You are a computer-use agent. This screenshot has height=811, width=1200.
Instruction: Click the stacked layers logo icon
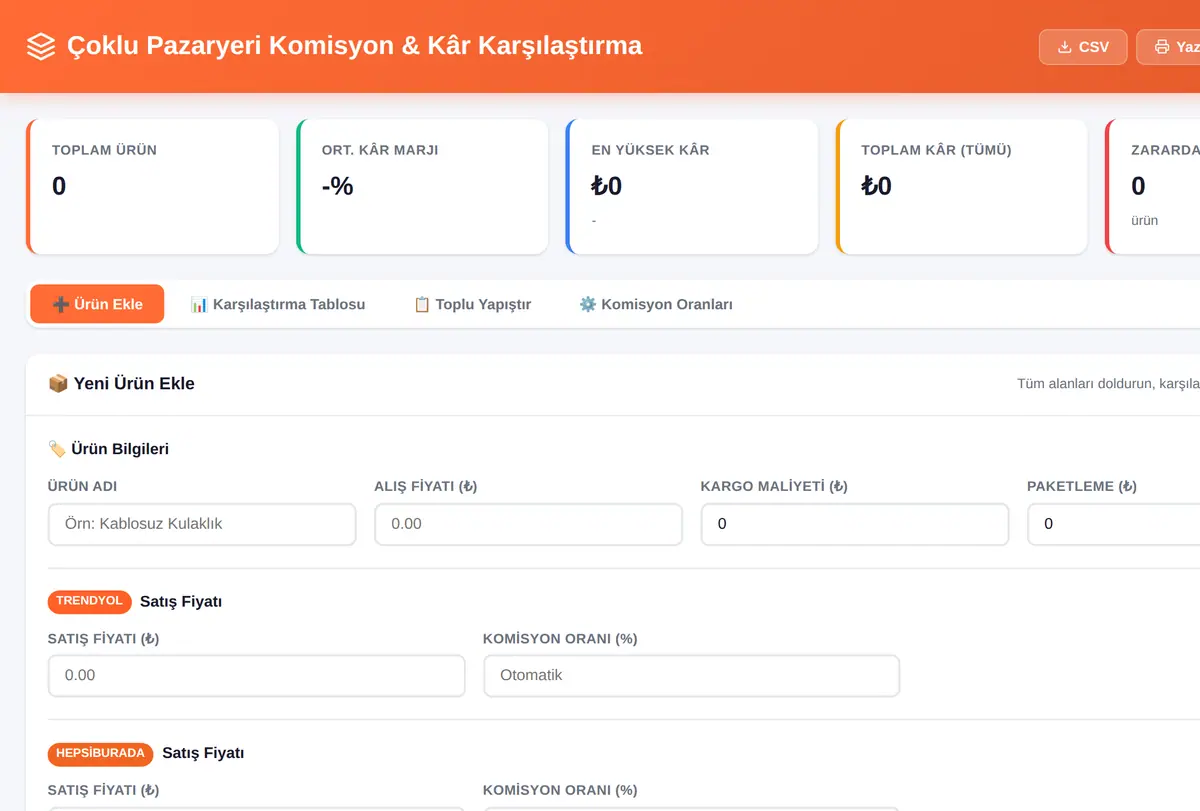point(41,46)
